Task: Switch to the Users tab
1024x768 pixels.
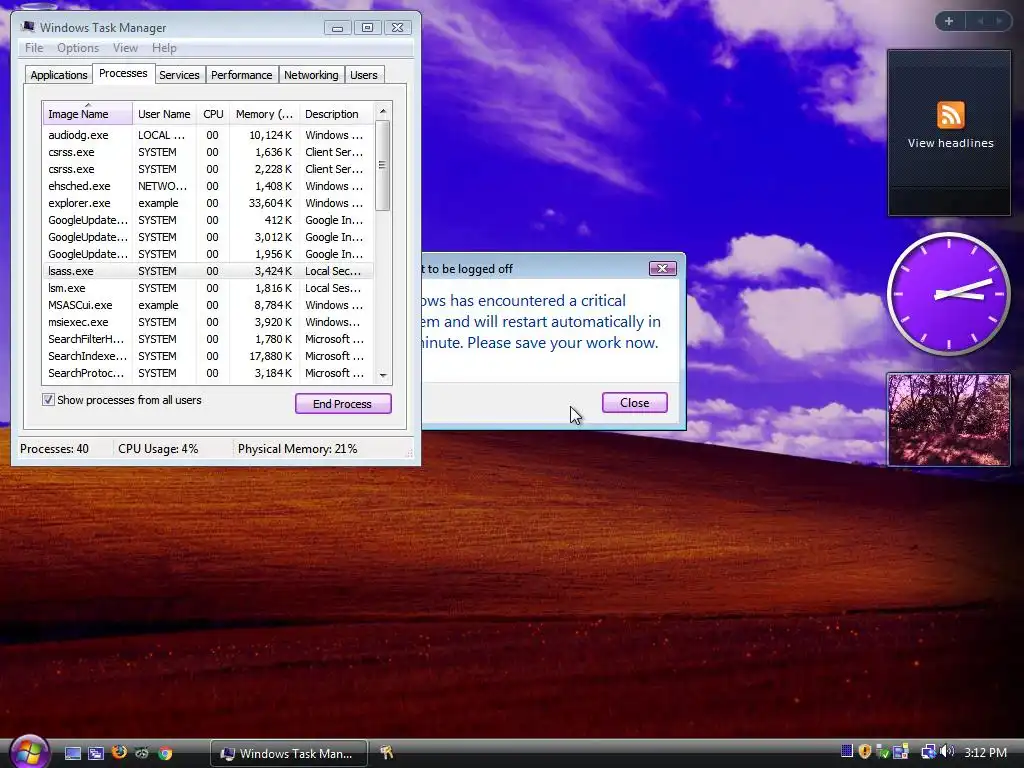Action: 364,75
